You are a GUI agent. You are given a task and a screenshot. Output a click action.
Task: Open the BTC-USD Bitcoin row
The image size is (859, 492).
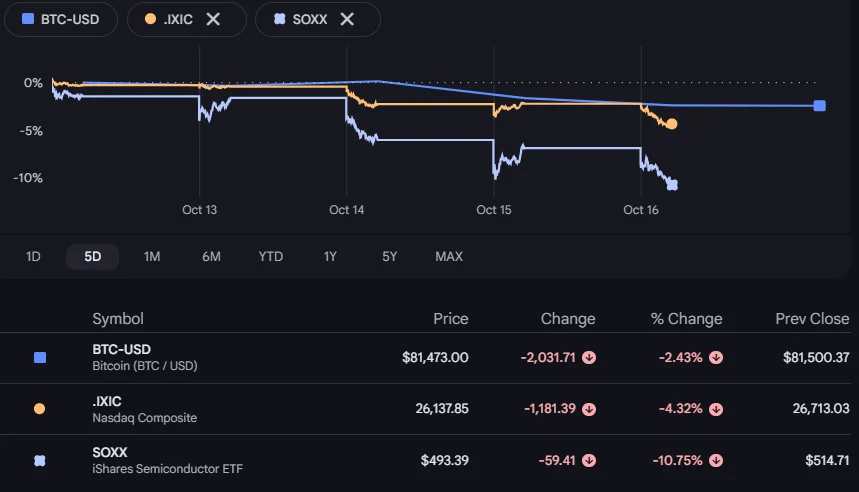tap(430, 358)
